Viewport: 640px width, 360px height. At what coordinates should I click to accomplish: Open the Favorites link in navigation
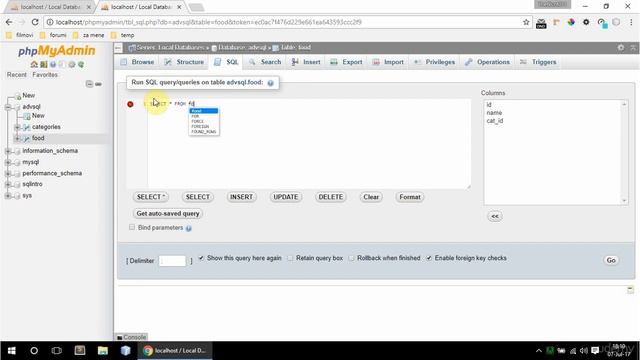[x=45, y=75]
